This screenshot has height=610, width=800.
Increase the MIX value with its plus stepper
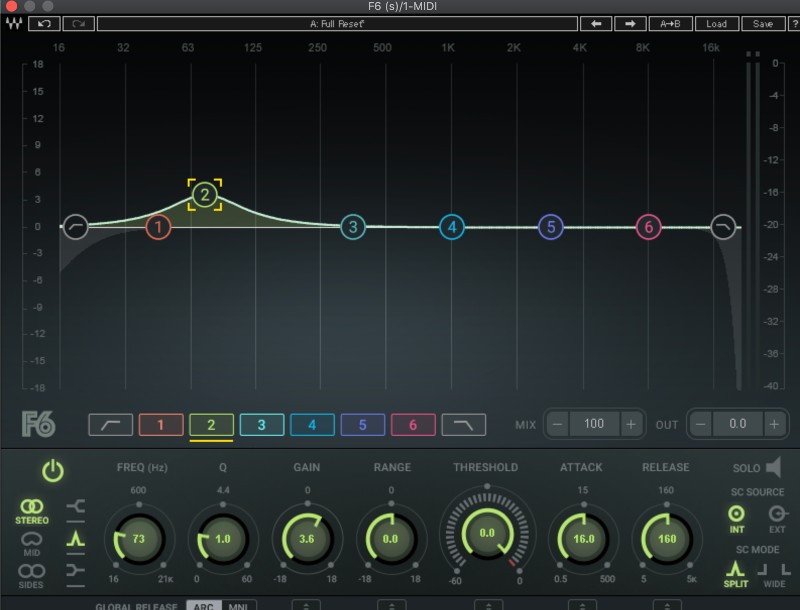(631, 424)
